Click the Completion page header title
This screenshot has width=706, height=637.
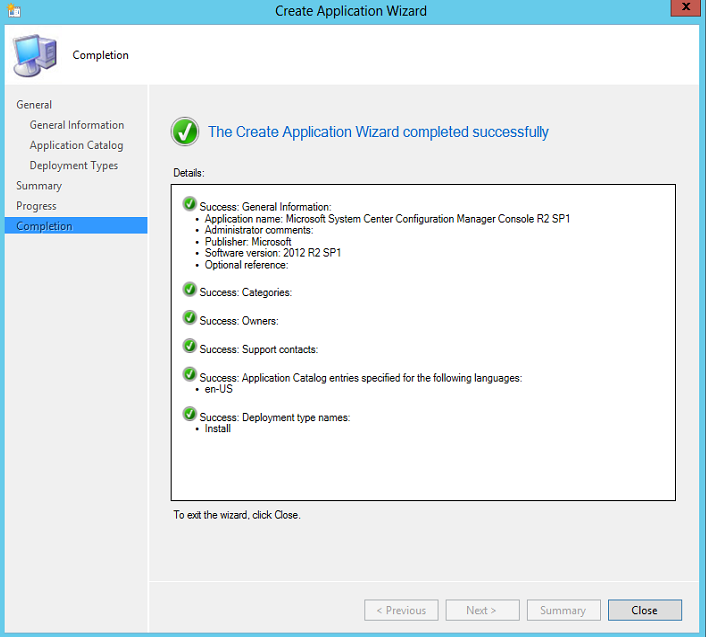100,55
